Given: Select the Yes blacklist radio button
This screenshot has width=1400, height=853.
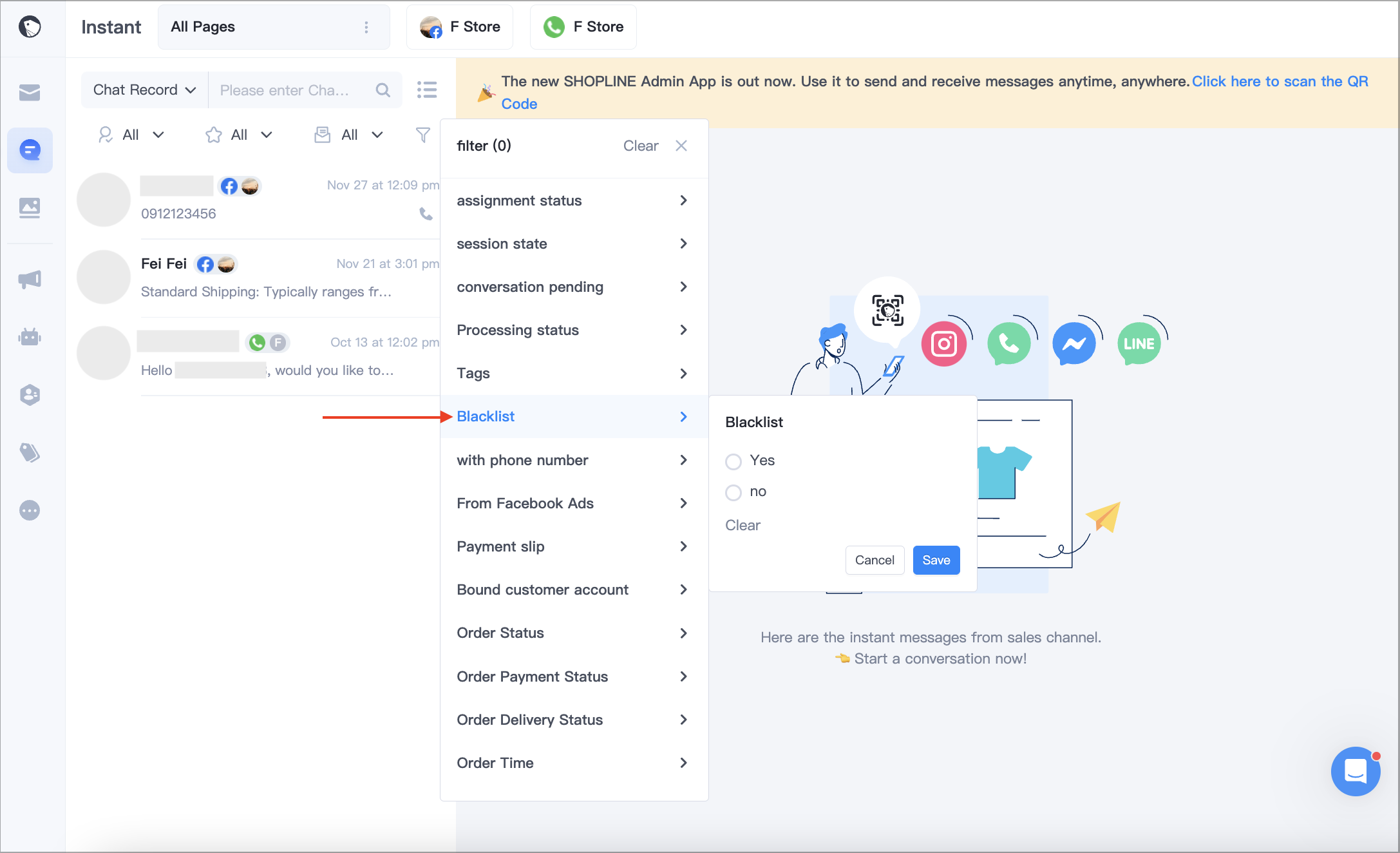Looking at the screenshot, I should coord(733,461).
